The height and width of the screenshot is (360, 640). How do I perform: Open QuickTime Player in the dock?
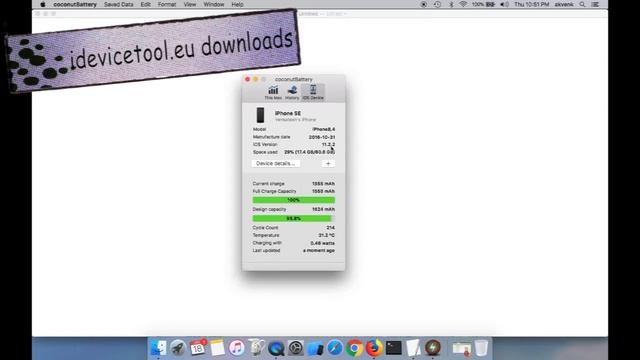(276, 348)
